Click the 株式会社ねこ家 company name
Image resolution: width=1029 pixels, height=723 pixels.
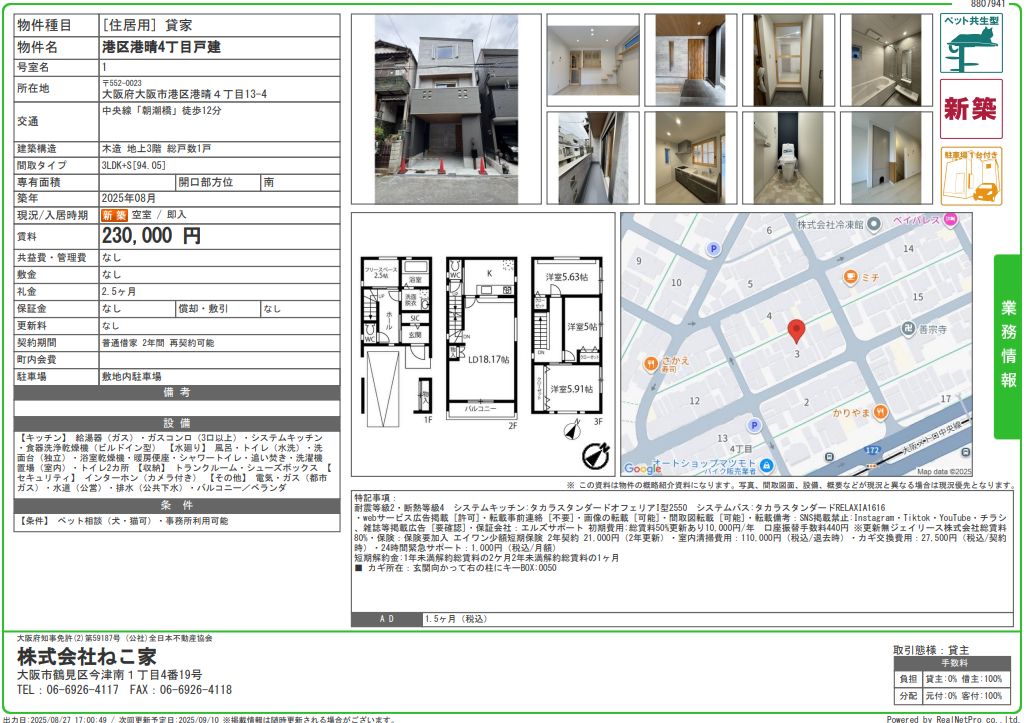pyautogui.click(x=87, y=657)
